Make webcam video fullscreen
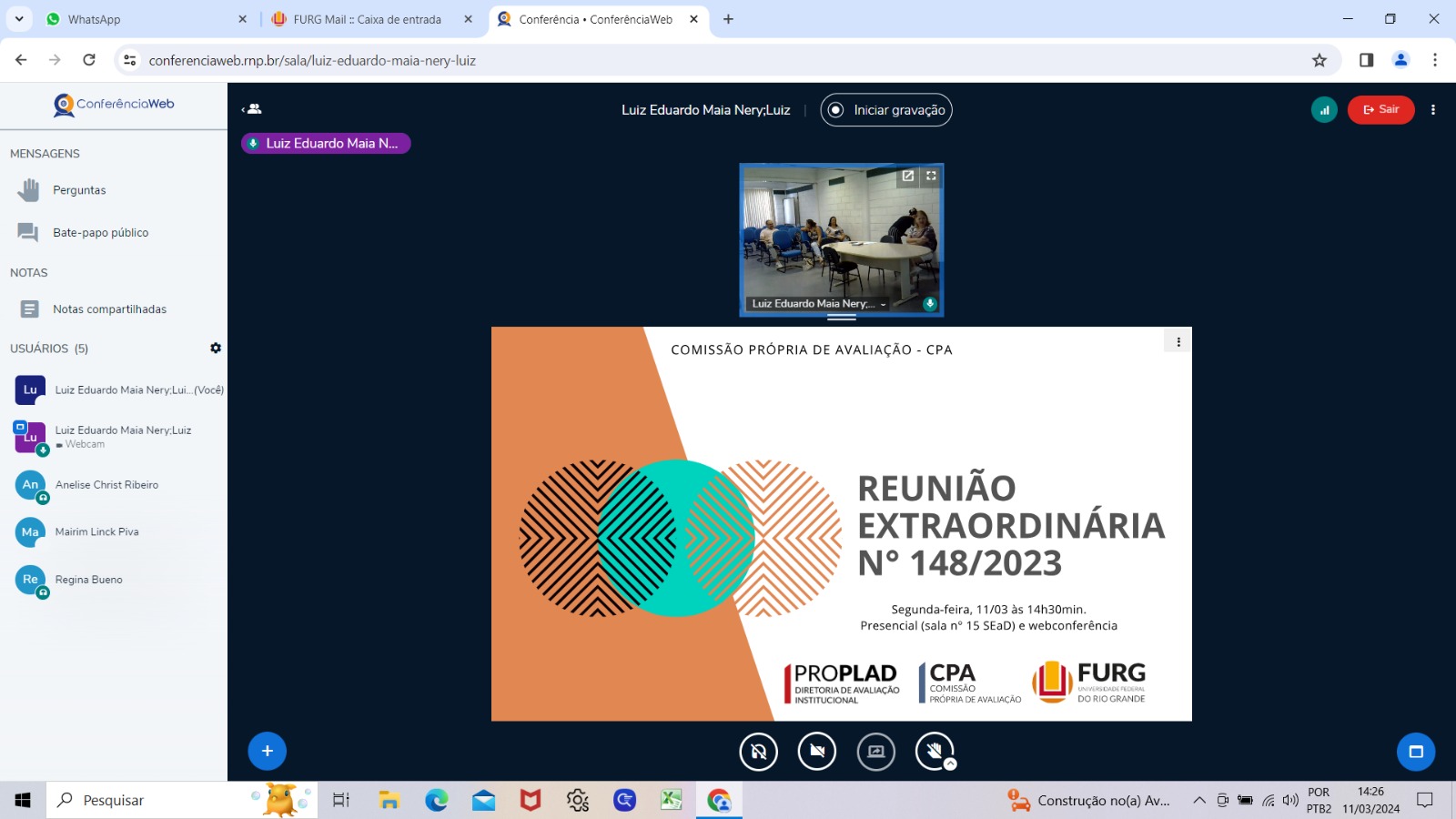The width and height of the screenshot is (1456, 819). pos(931,176)
